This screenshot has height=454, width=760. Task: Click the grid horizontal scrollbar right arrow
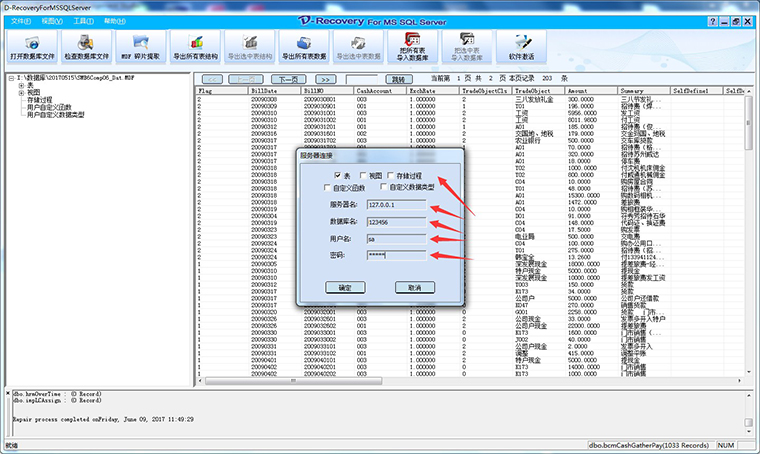pos(740,381)
